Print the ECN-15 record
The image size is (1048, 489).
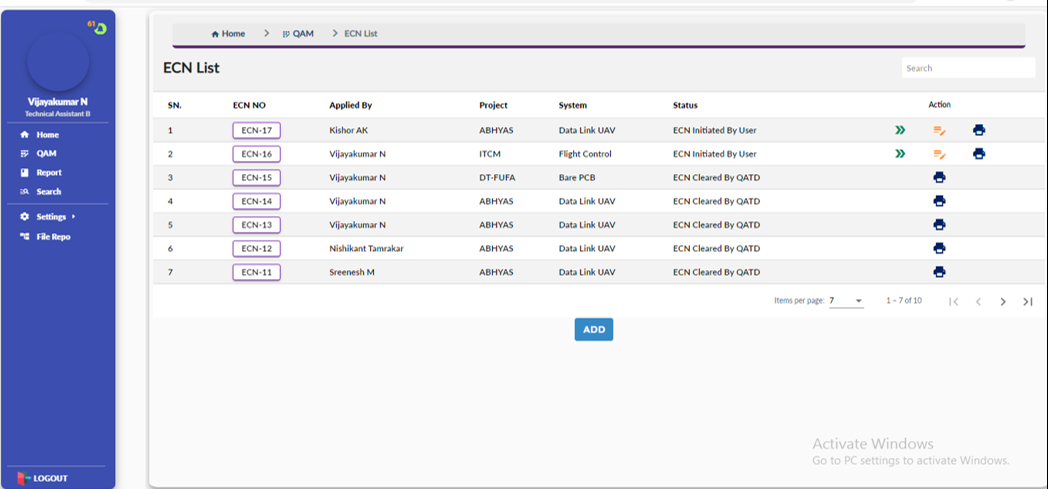[939, 177]
